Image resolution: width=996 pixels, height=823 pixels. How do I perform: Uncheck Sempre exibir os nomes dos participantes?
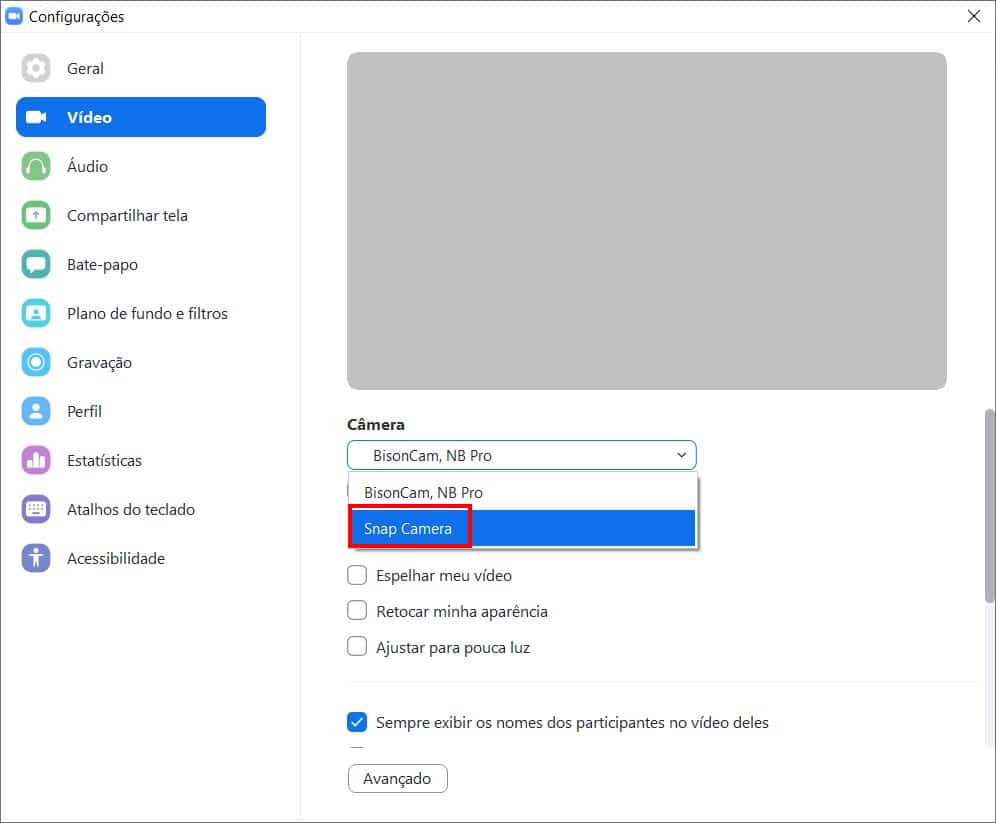357,722
